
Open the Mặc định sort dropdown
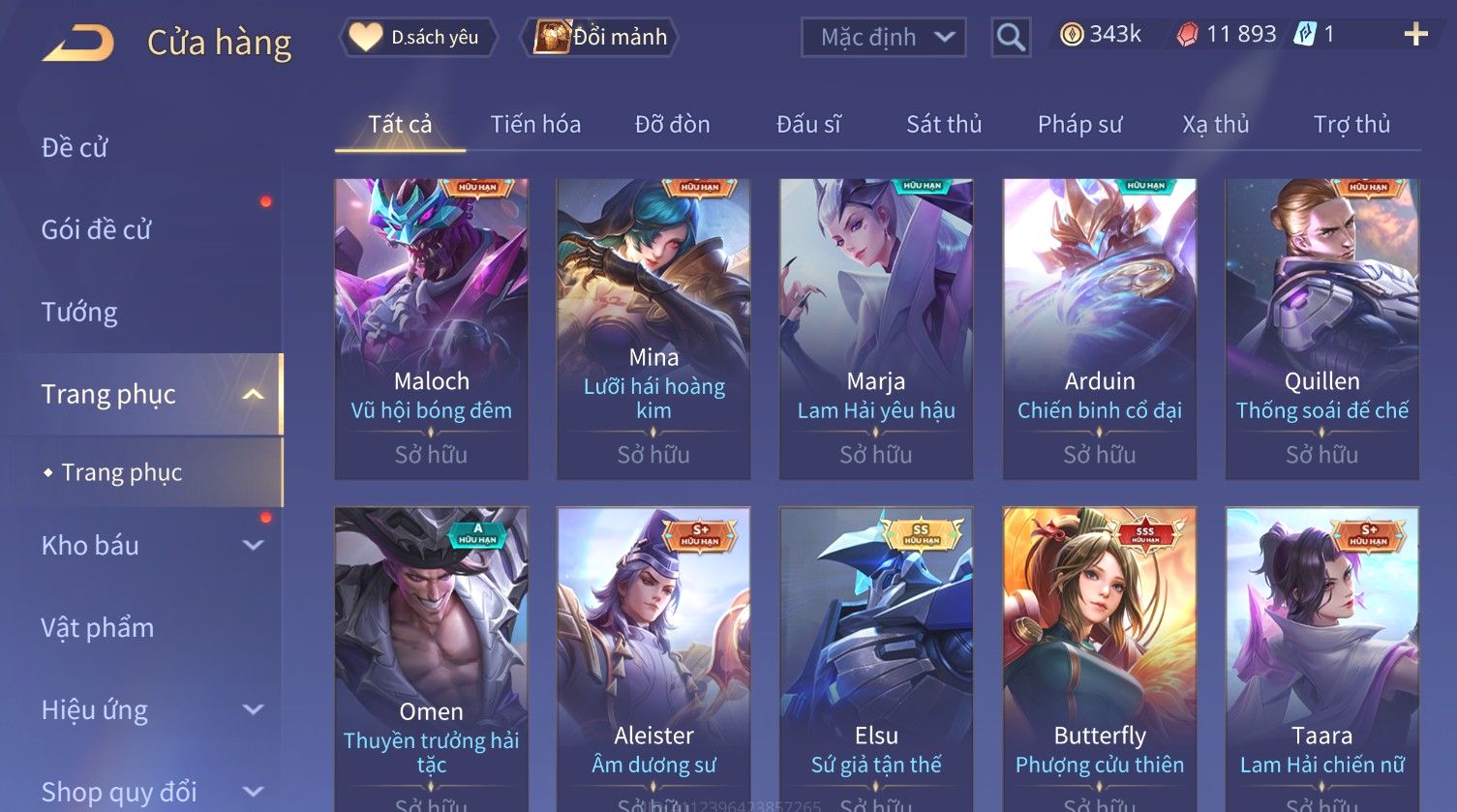pyautogui.click(x=883, y=38)
